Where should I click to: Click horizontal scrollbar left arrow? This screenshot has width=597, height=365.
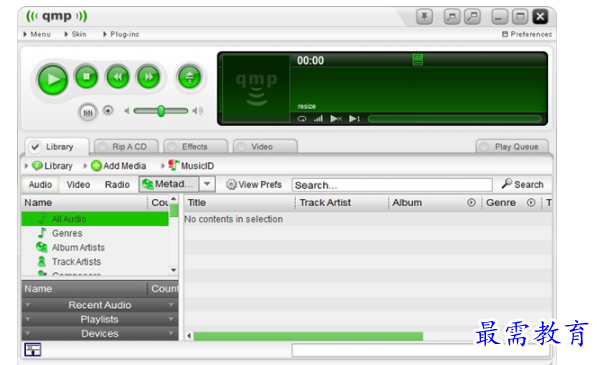[189, 336]
